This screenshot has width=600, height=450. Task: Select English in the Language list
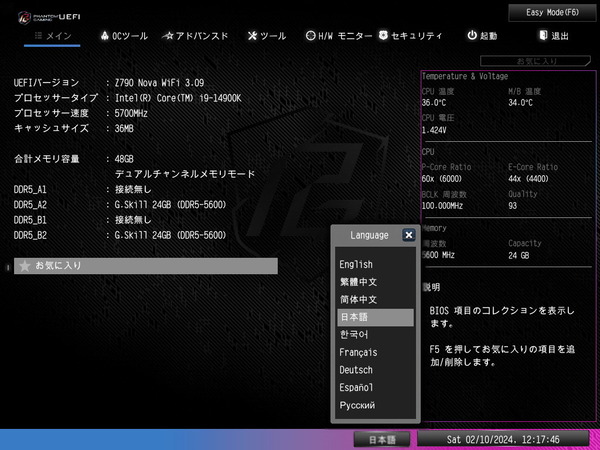(375, 264)
